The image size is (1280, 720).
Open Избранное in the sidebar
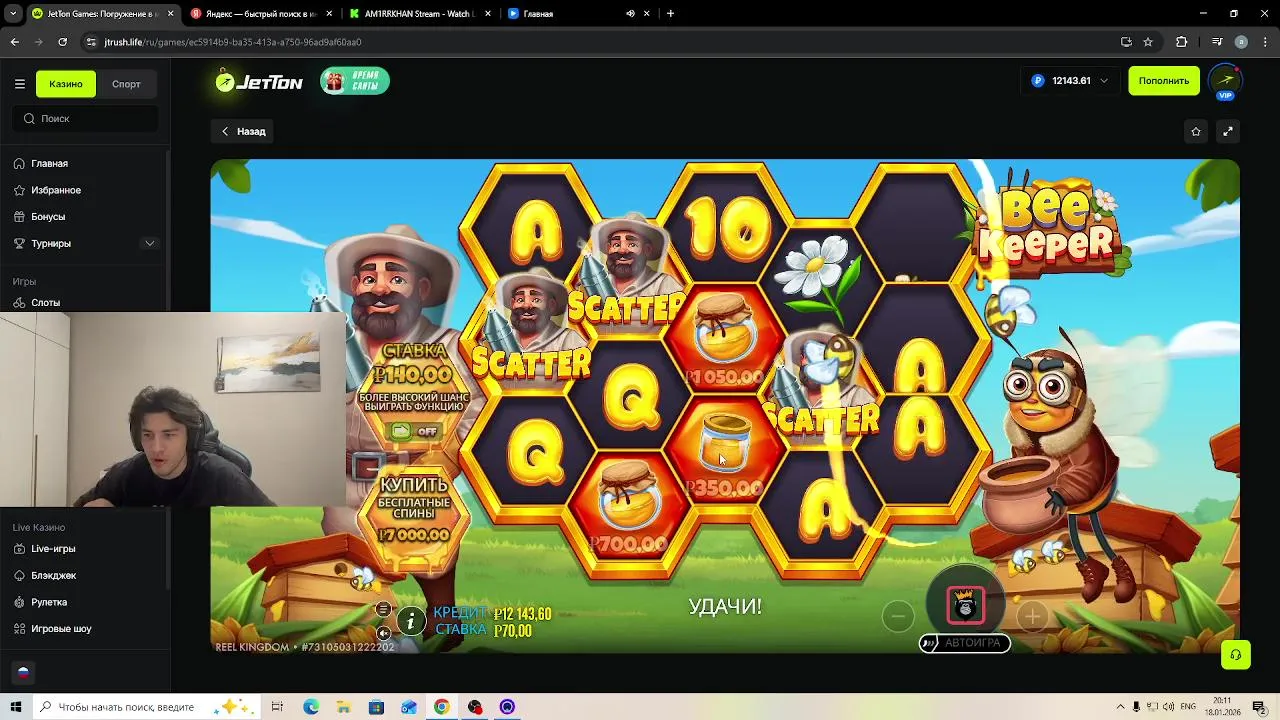coord(55,190)
